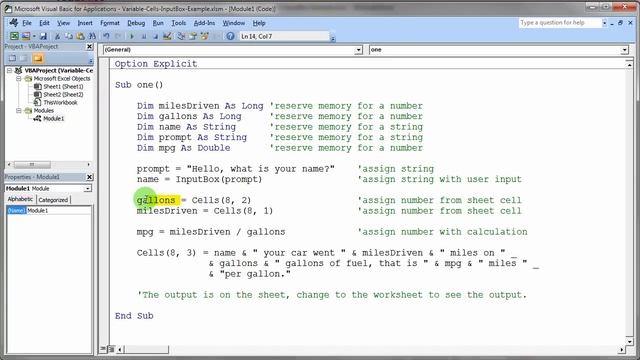Switch to the Alphabetic properties tab
640x360 pixels.
tap(20, 199)
